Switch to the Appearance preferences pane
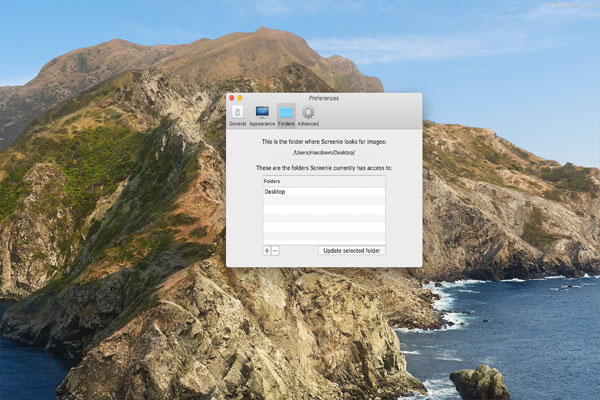This screenshot has width=600, height=400. click(x=262, y=115)
